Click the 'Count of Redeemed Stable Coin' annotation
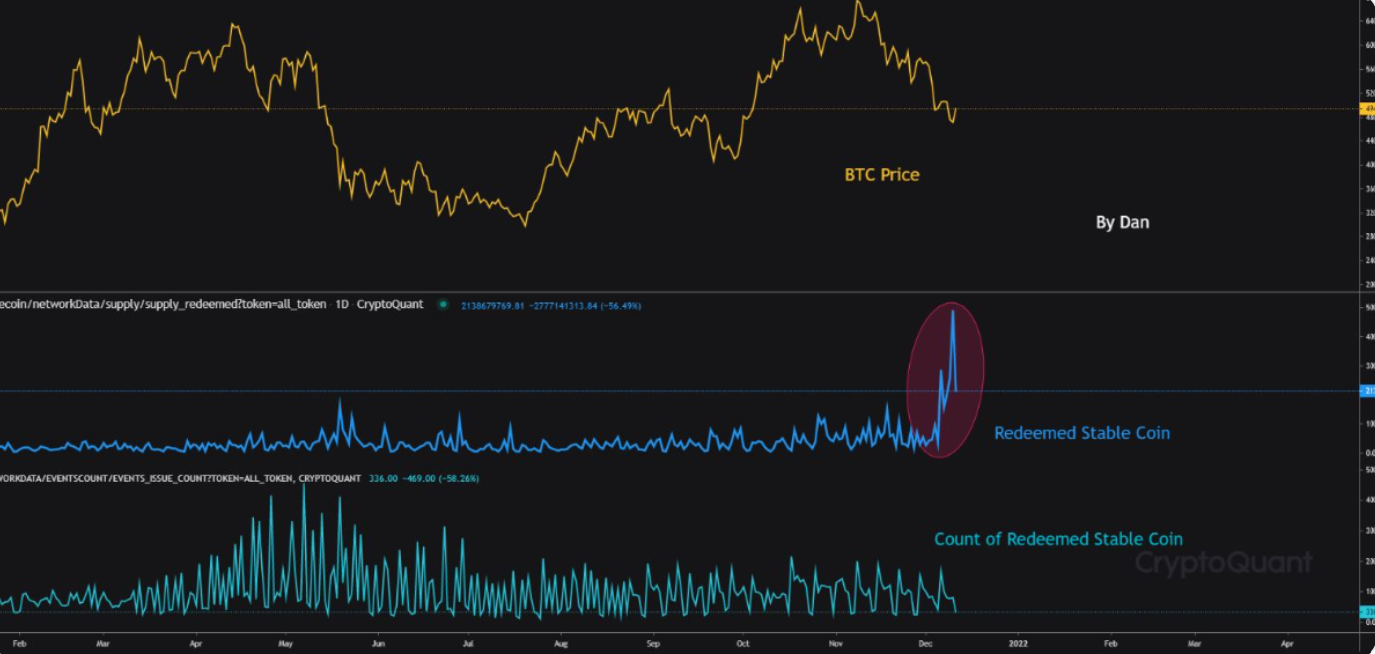The height and width of the screenshot is (654, 1375). tap(1058, 539)
